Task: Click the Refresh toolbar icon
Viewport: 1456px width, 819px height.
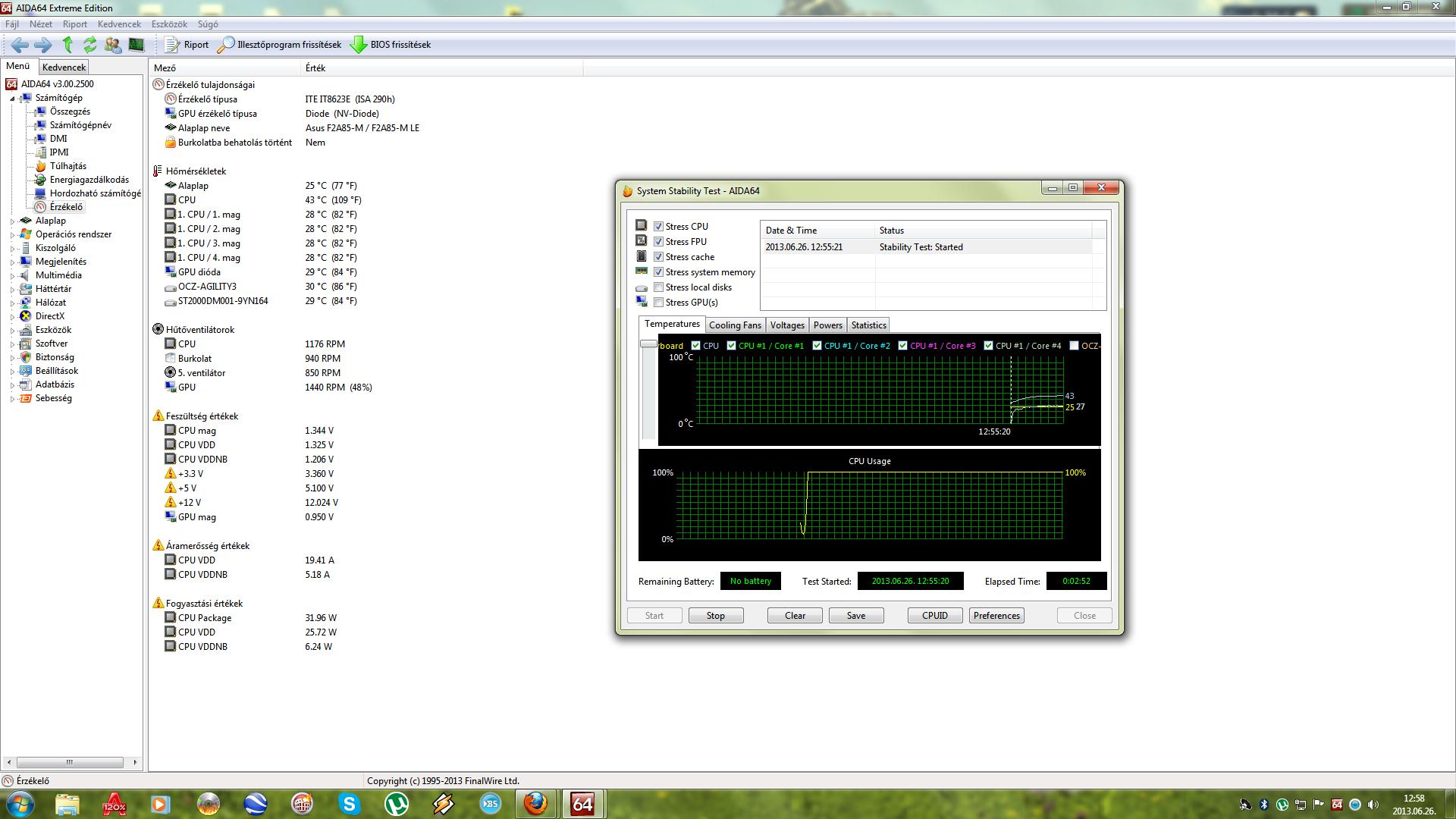Action: coord(90,45)
